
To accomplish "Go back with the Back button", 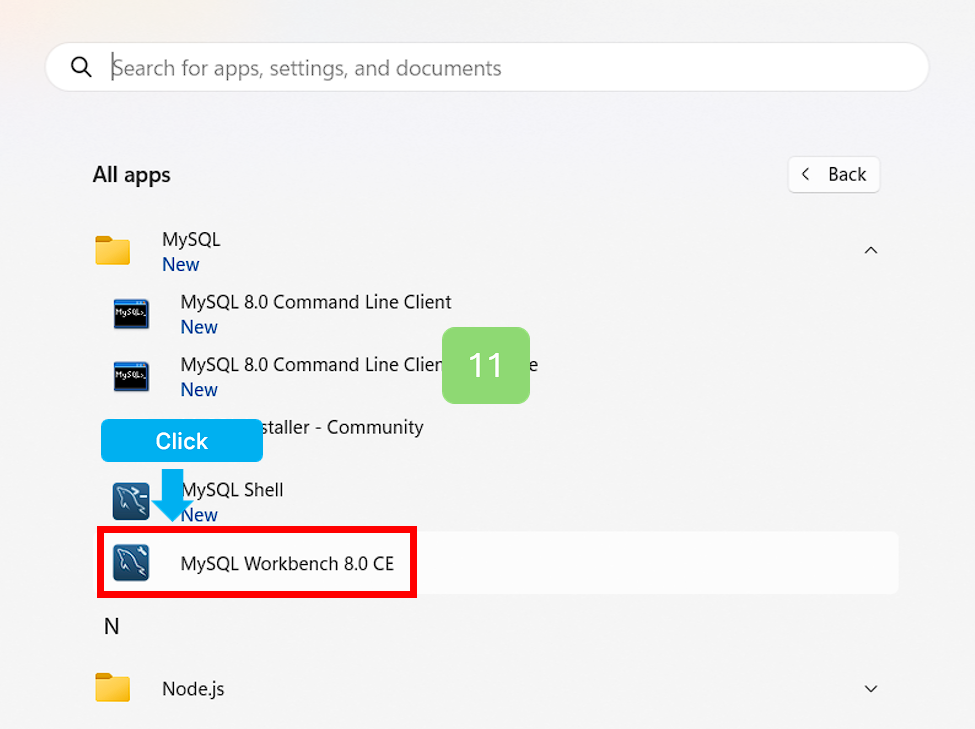I will tap(833, 174).
